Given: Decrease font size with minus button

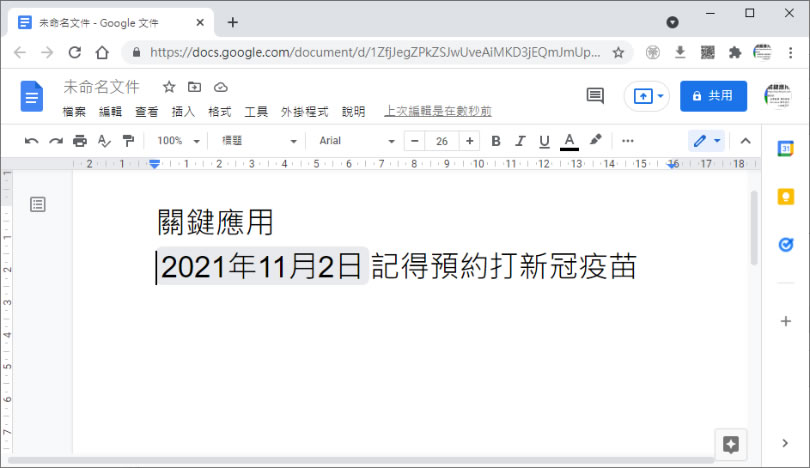Looking at the screenshot, I should click(414, 141).
